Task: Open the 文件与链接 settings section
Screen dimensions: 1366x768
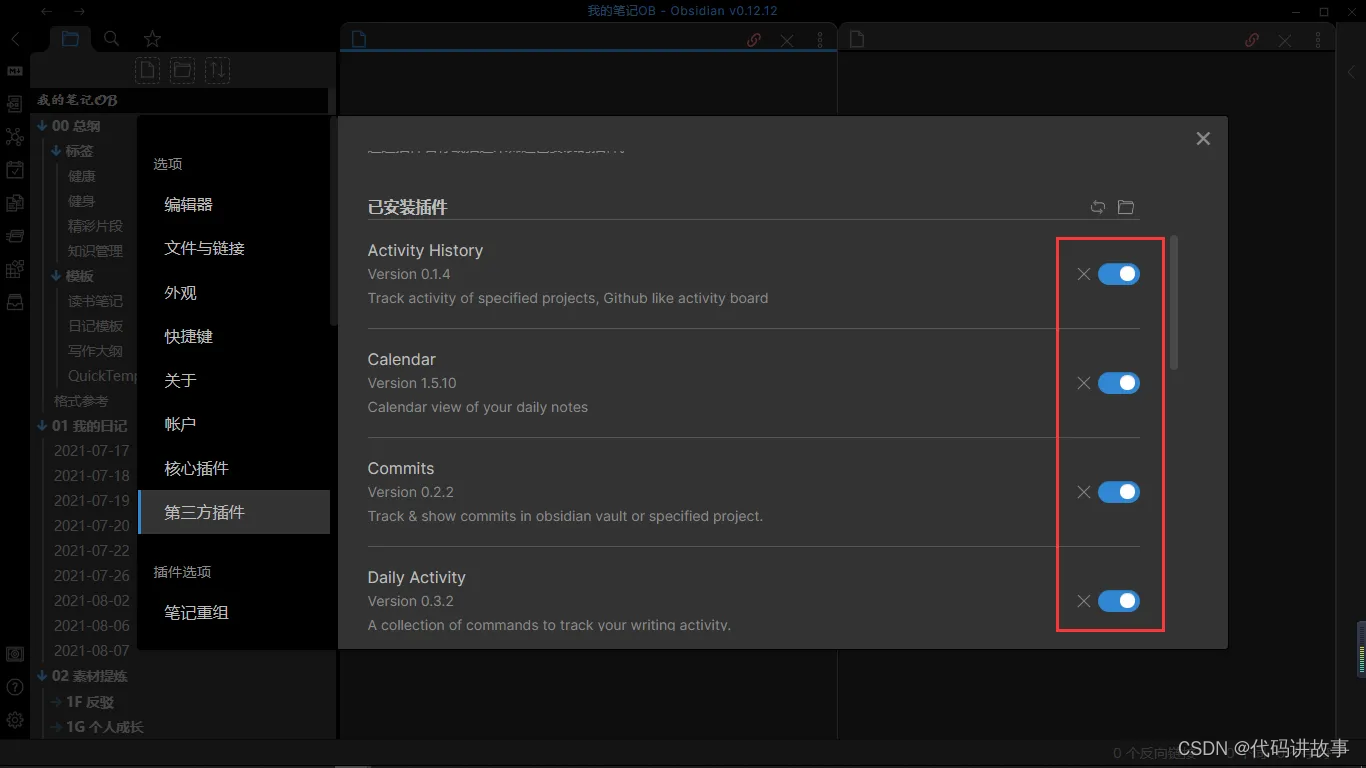Action: [x=234, y=248]
